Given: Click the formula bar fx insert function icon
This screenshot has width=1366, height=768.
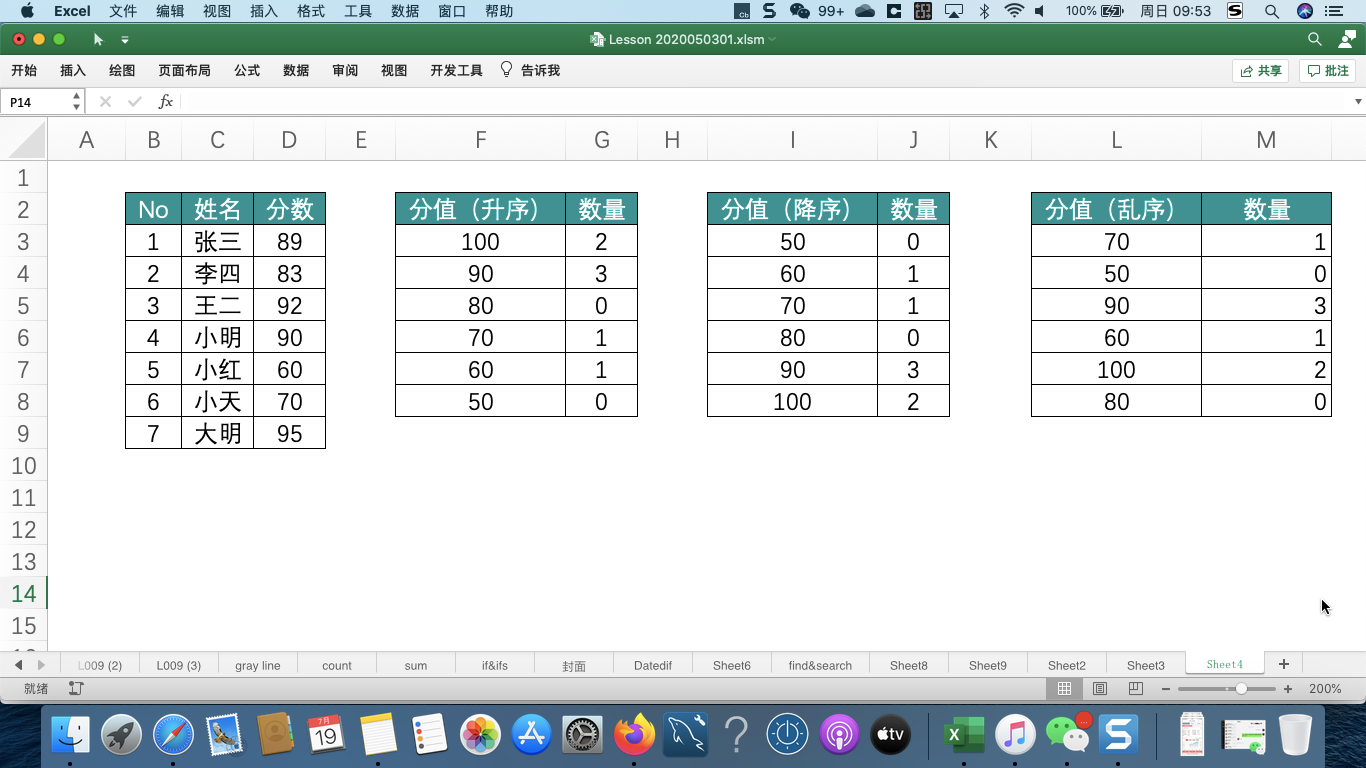Looking at the screenshot, I should click(166, 102).
